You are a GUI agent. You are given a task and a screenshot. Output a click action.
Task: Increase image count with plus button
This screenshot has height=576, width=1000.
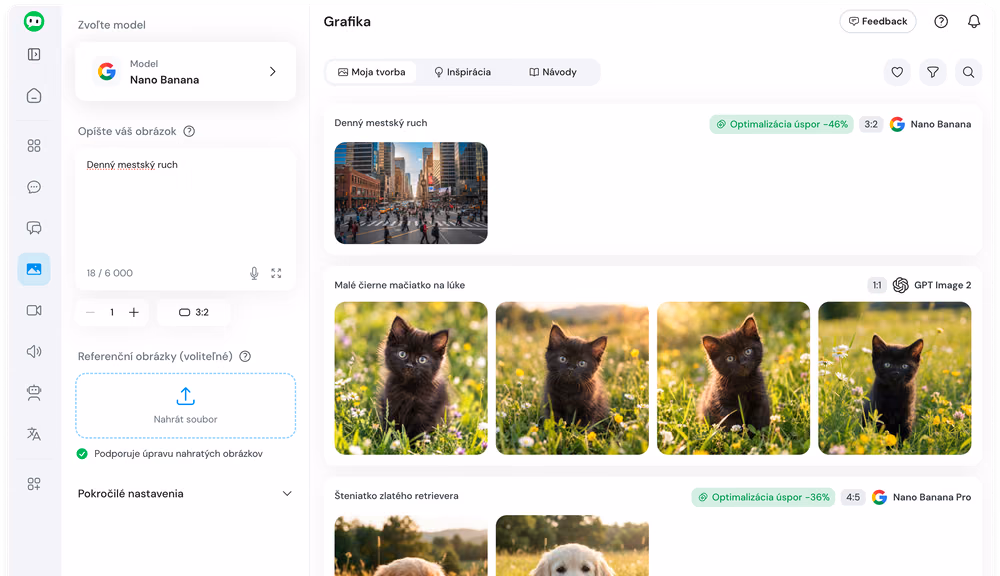click(134, 313)
